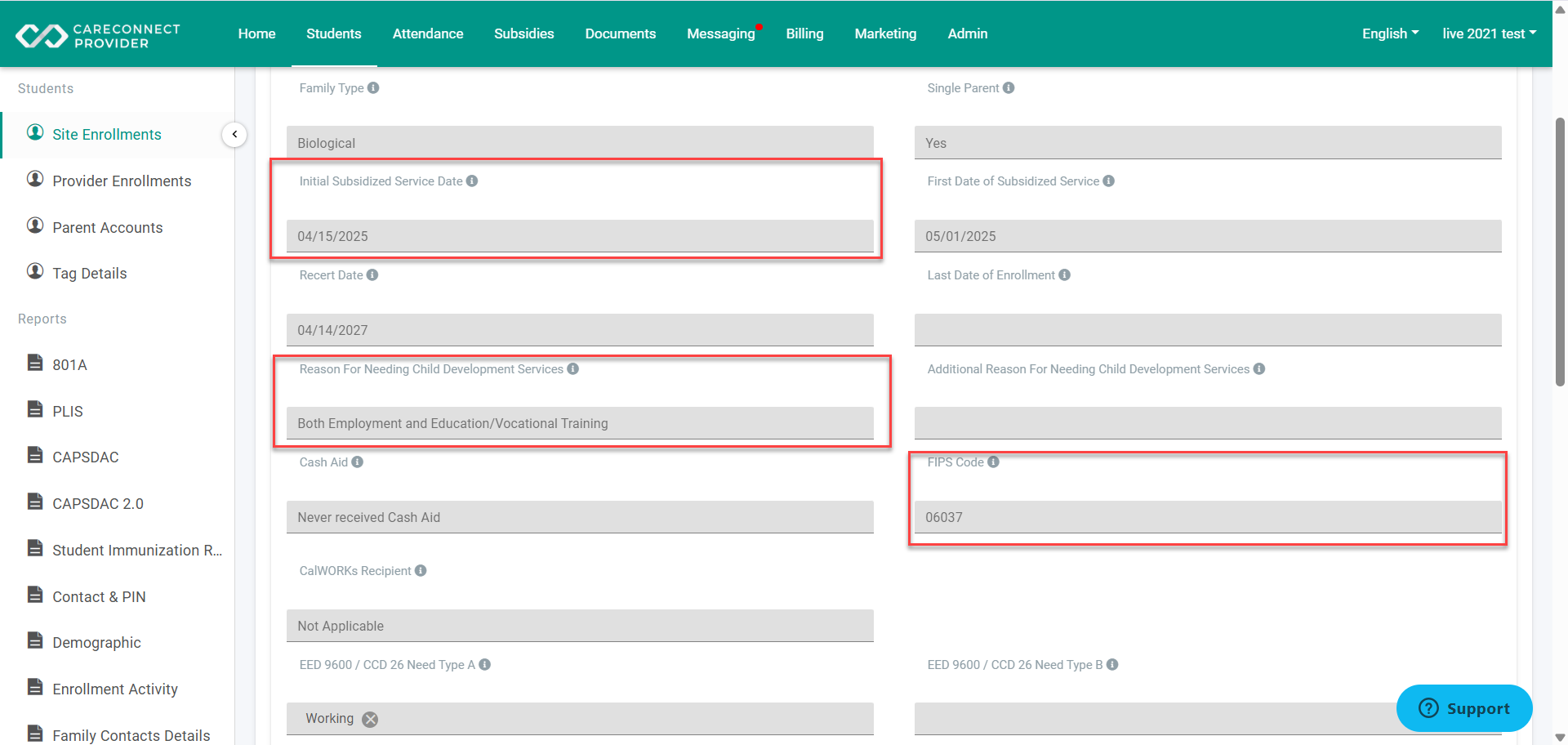The height and width of the screenshot is (745, 1568).
Task: Open the Home menu
Action: tap(256, 33)
